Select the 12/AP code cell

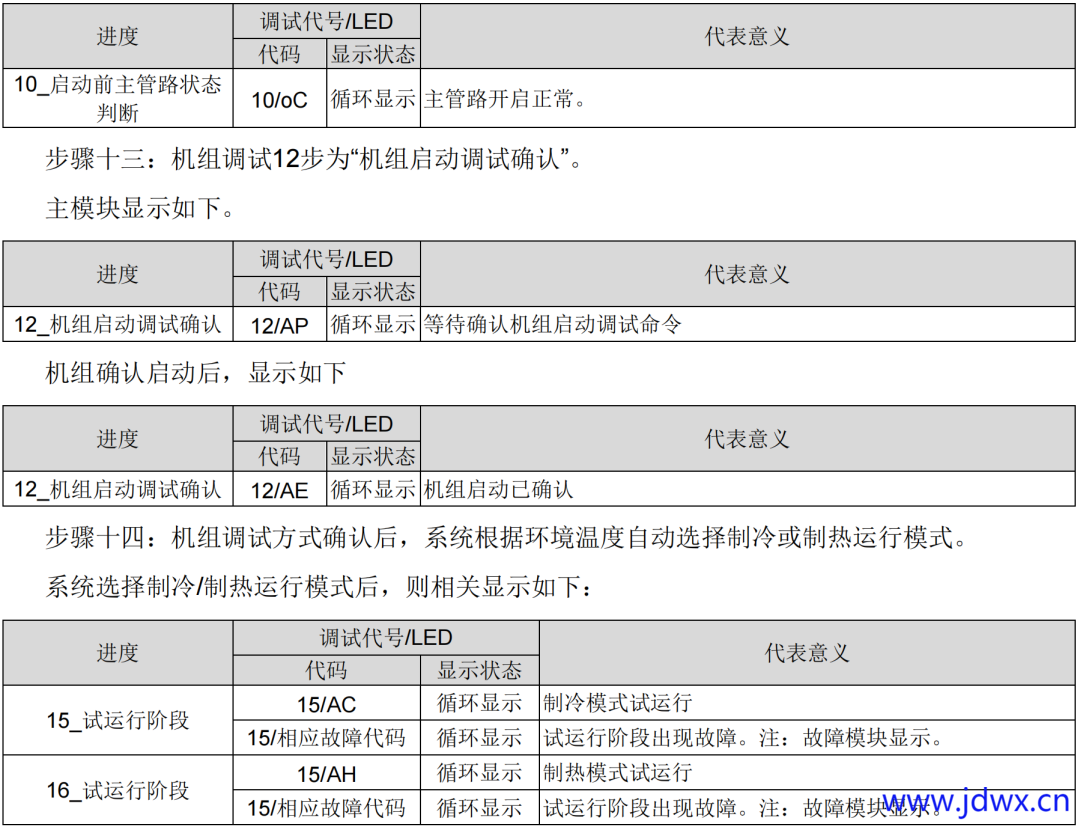(x=279, y=324)
